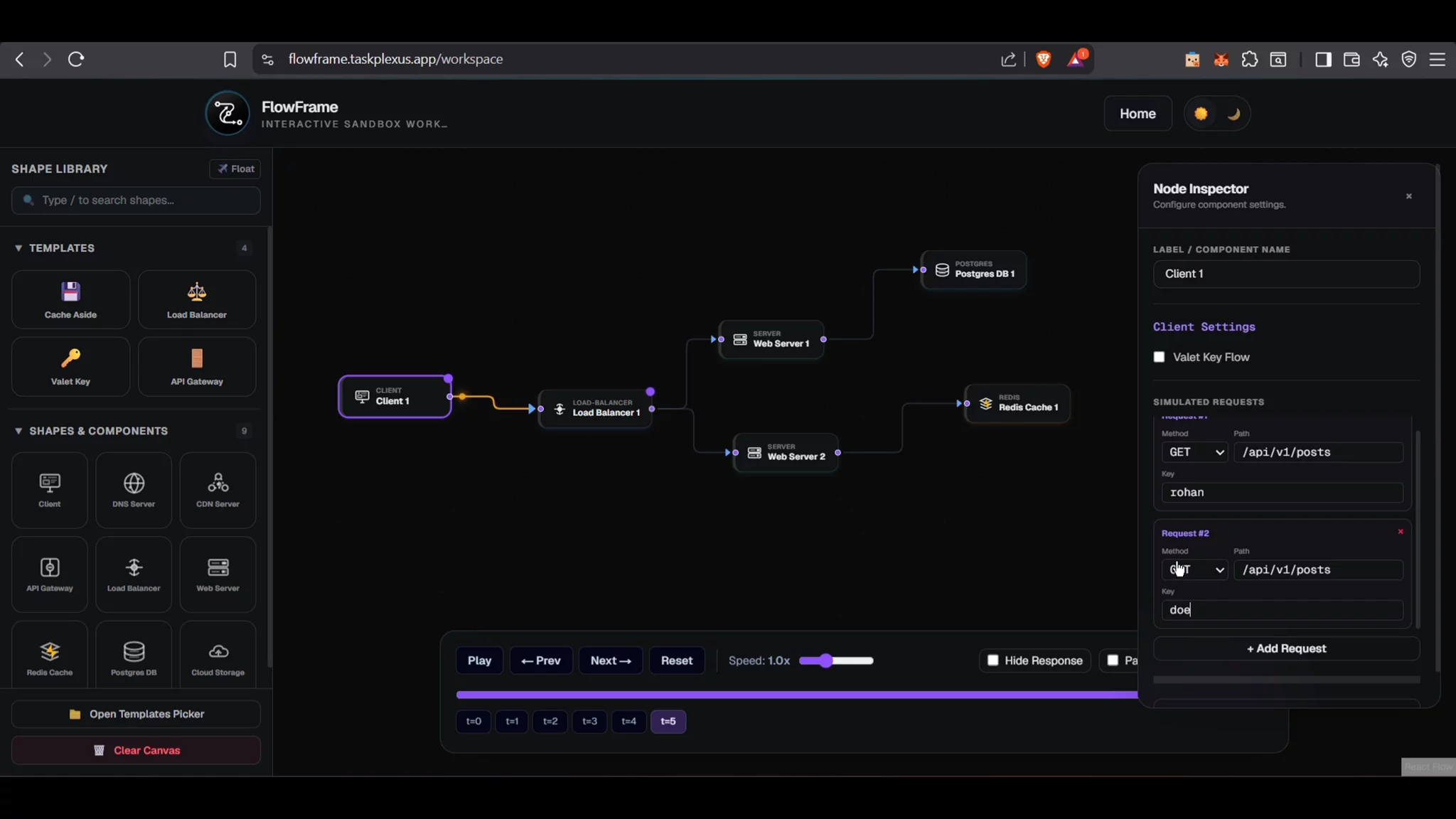Image resolution: width=1456 pixels, height=819 pixels.
Task: Select the DNS Server shape
Action: click(134, 490)
